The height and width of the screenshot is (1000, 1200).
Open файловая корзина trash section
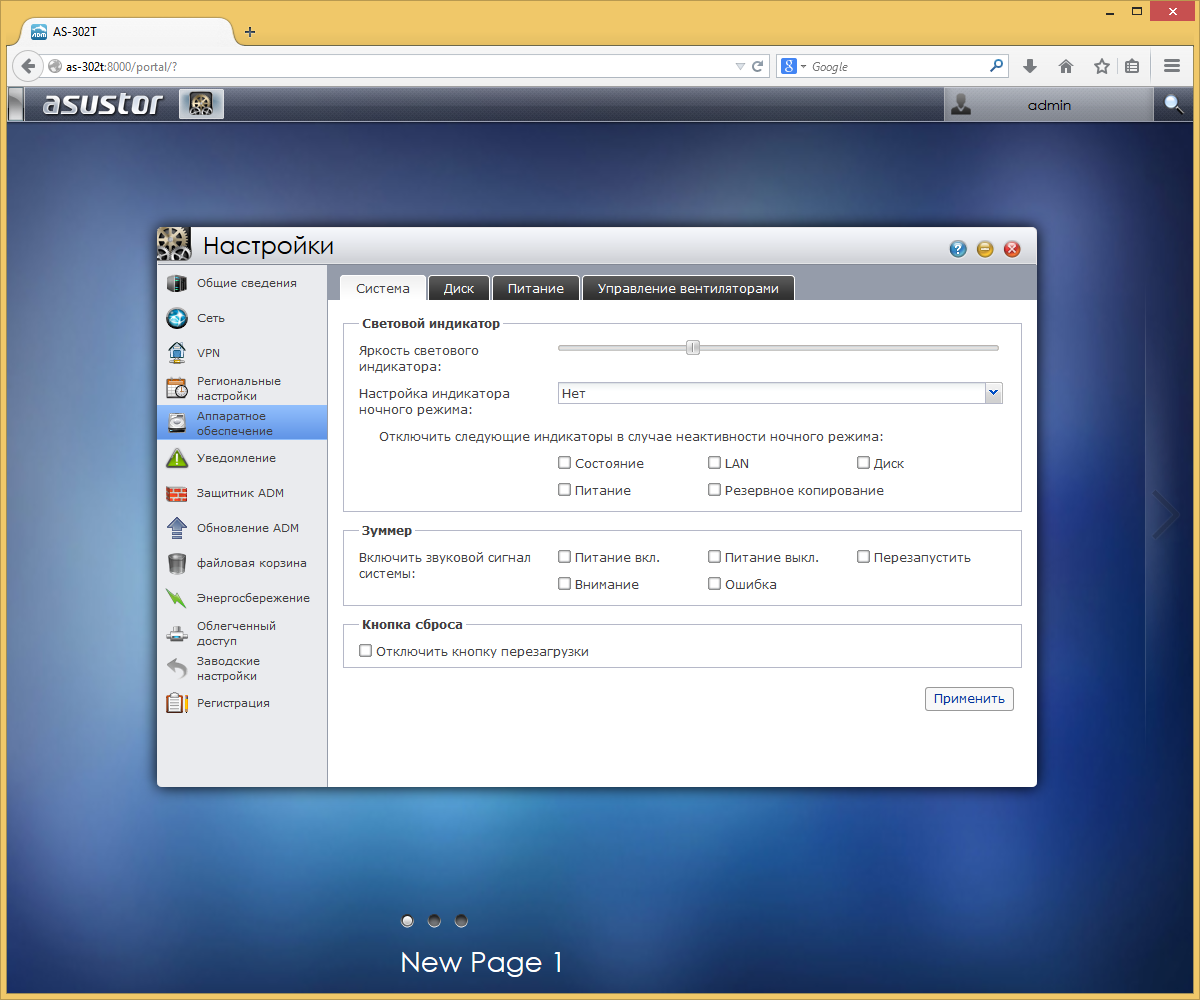(242, 563)
